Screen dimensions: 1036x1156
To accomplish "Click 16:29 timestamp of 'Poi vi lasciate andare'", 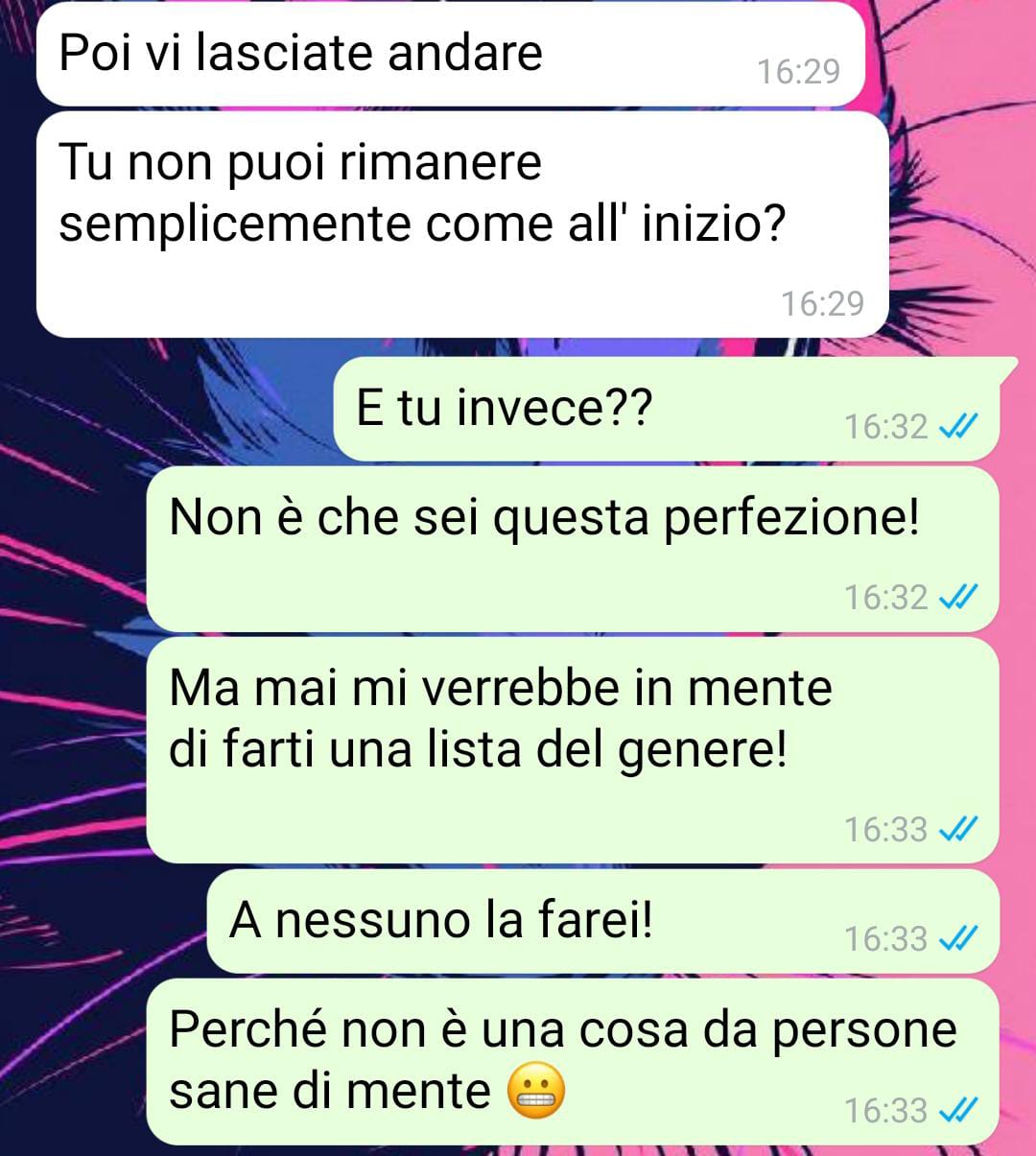I will (798, 72).
